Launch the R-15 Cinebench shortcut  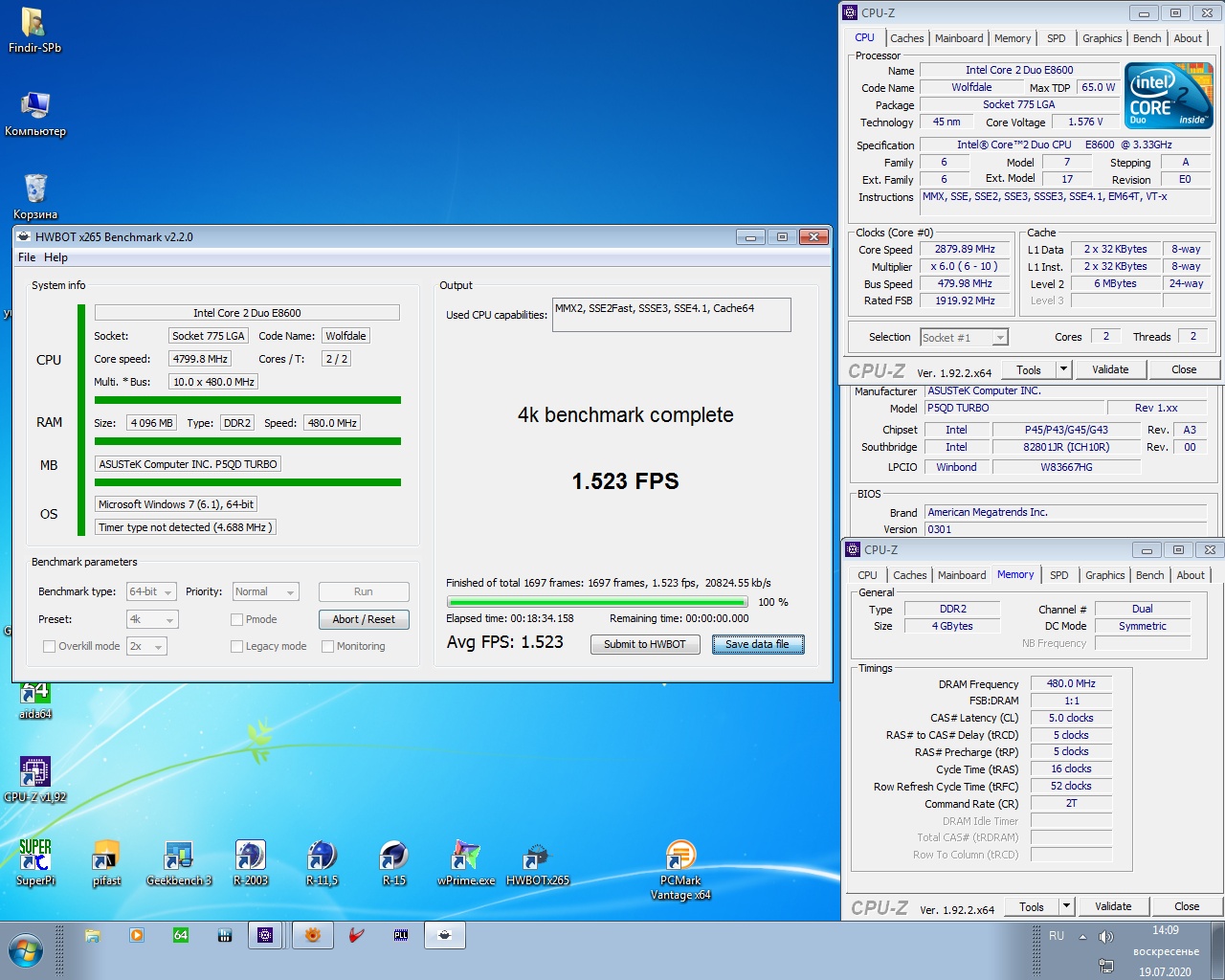pyautogui.click(x=394, y=861)
